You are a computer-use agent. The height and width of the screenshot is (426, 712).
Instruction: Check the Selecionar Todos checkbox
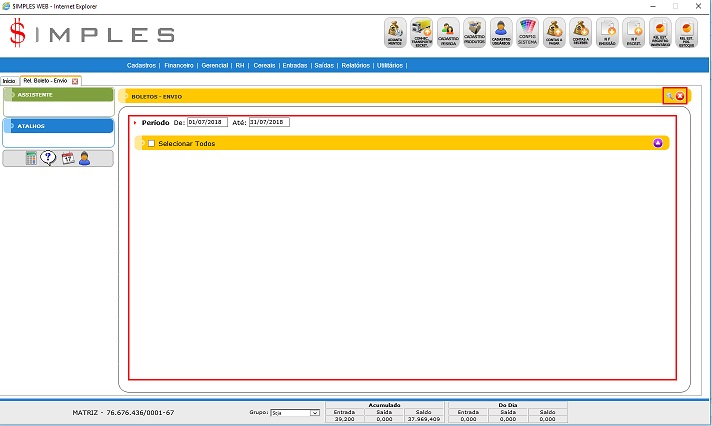point(151,144)
